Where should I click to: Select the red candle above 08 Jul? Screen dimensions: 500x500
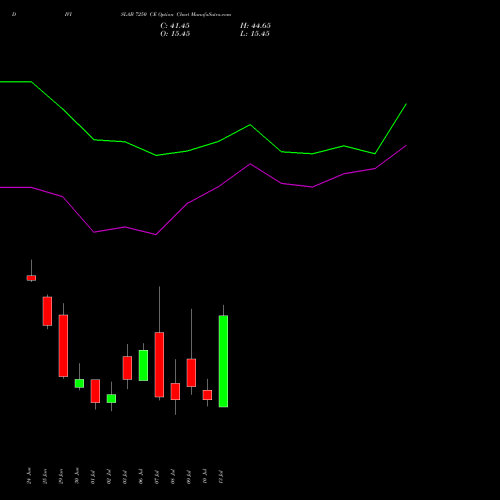click(x=175, y=391)
